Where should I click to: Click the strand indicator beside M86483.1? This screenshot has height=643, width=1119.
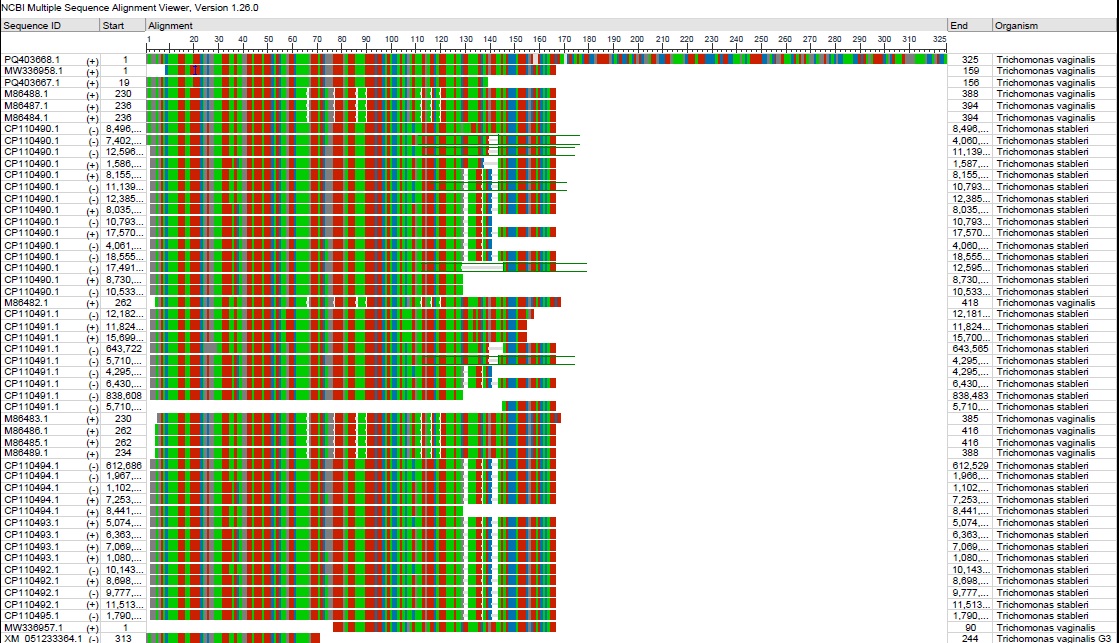click(93, 419)
